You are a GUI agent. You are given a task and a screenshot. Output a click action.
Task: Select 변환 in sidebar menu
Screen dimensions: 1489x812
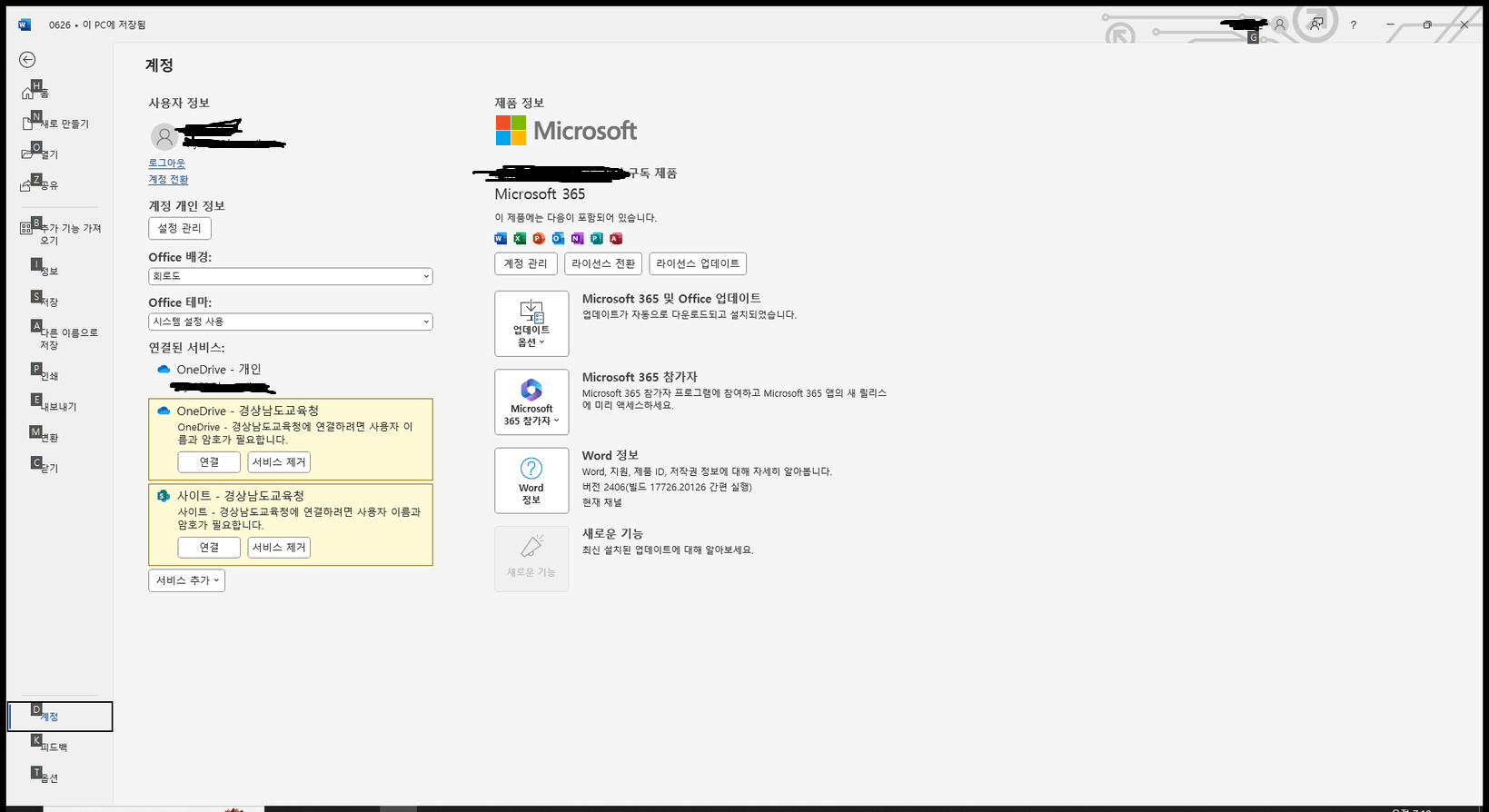(60, 437)
